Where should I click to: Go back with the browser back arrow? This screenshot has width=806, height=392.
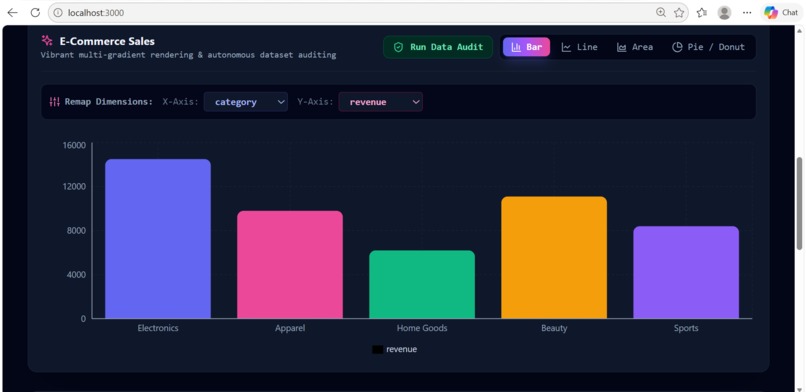coord(12,13)
